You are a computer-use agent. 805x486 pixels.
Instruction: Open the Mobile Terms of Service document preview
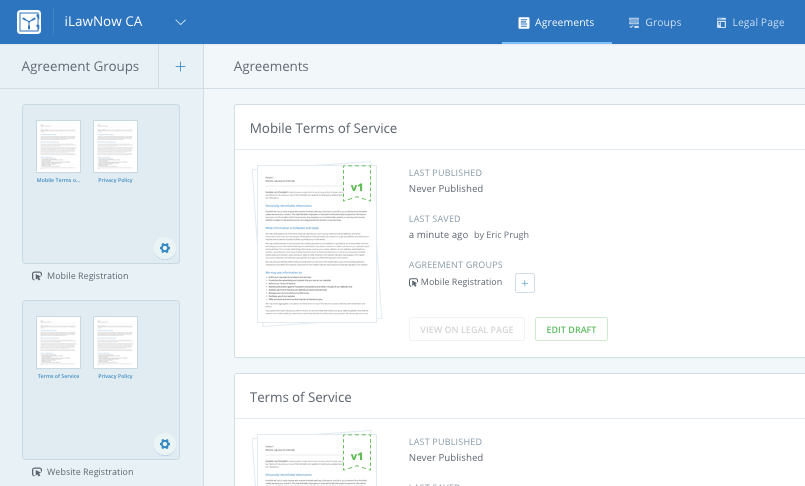(317, 243)
